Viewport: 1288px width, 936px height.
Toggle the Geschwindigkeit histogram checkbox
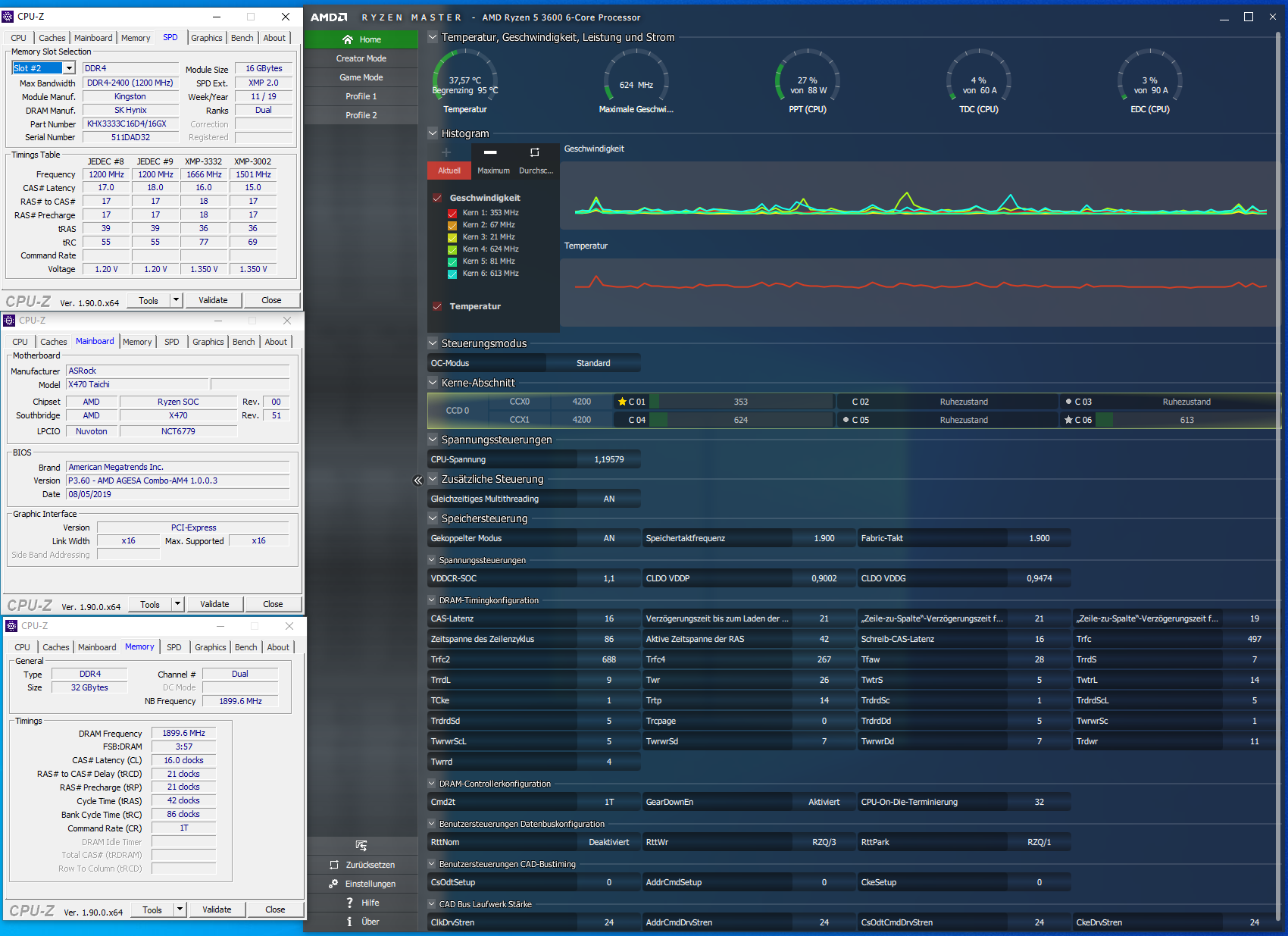click(x=437, y=198)
